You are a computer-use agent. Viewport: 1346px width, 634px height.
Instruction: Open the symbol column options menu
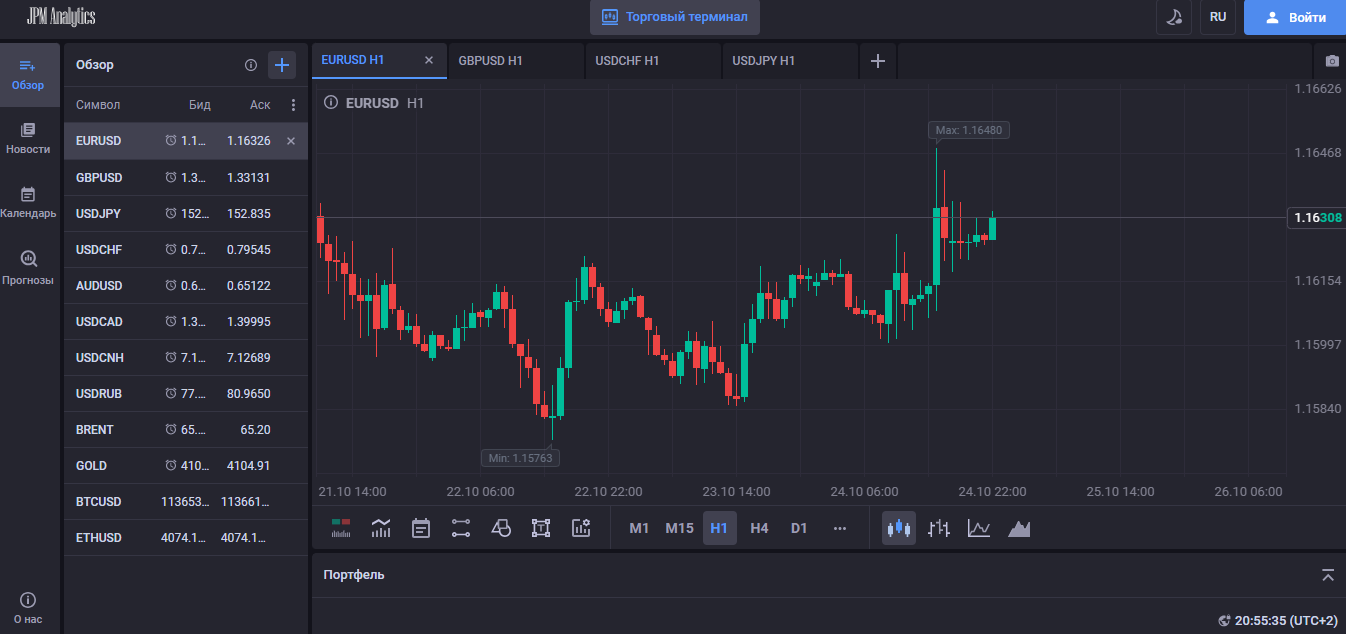pyautogui.click(x=293, y=104)
